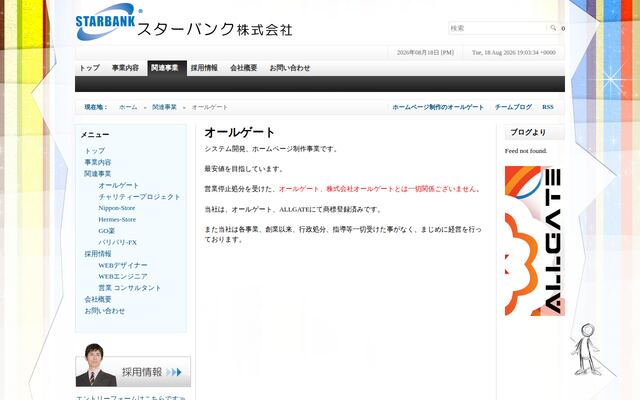Image resolution: width=640 pixels, height=400 pixels.
Task: Click the オールゲート page heading
Action: [240, 132]
